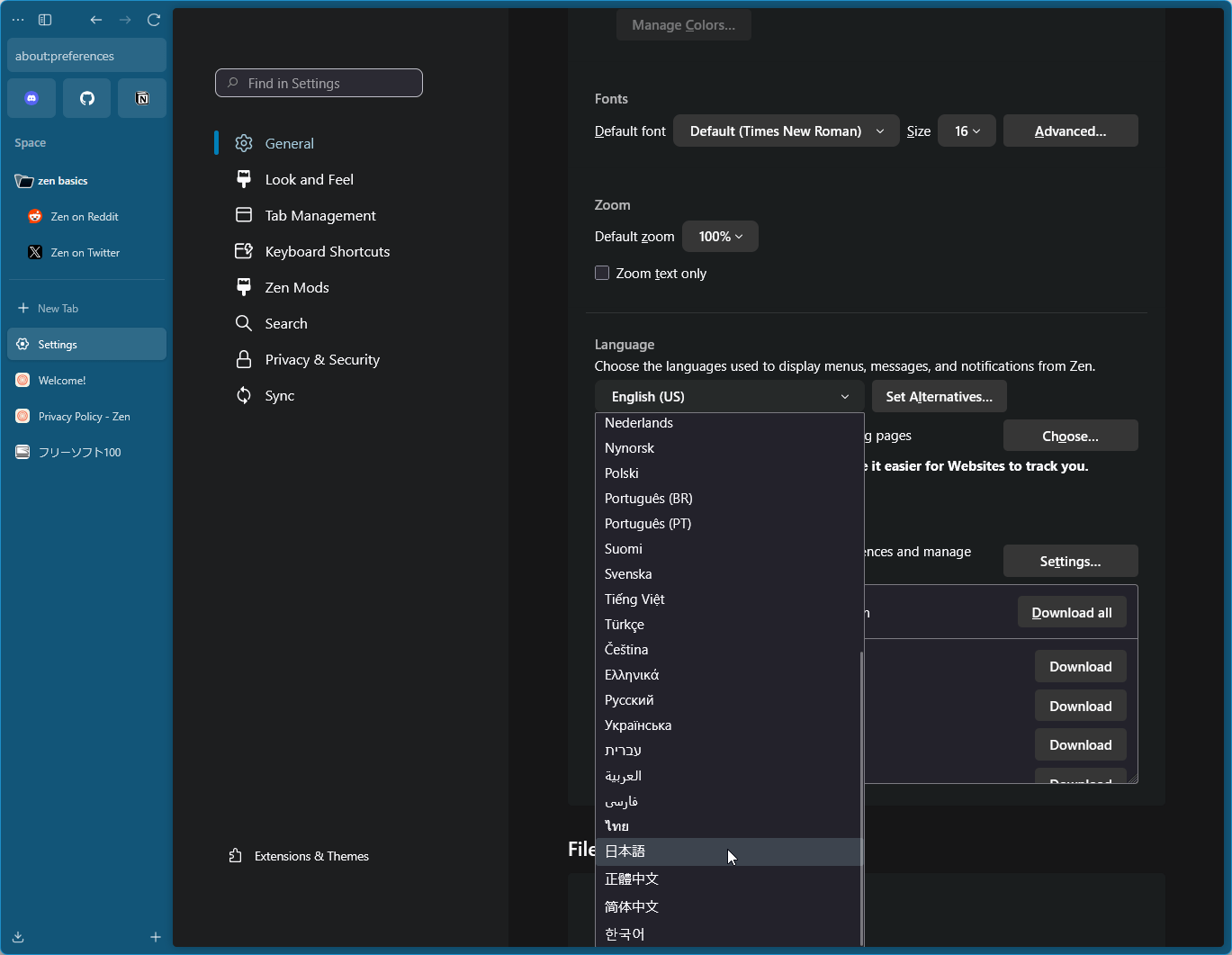1232x955 pixels.
Task: Expand the font Size dropdown
Action: pos(967,131)
